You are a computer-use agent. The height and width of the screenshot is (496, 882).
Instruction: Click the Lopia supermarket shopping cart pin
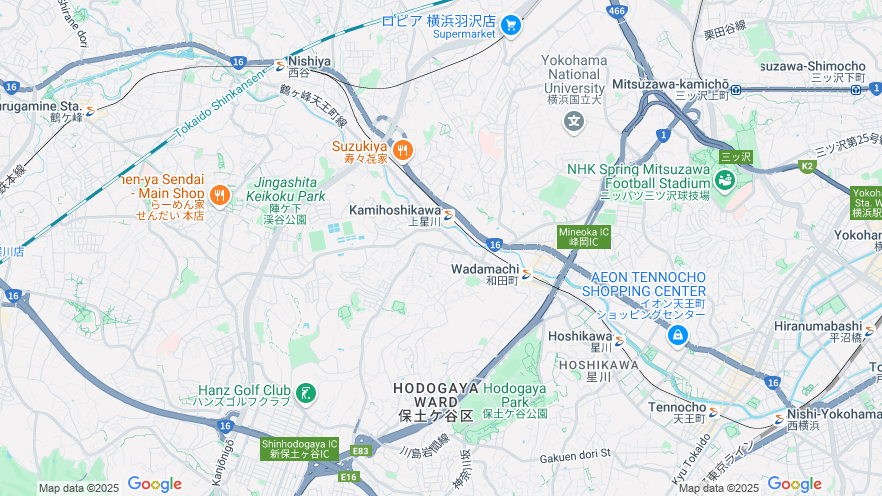[x=511, y=25]
